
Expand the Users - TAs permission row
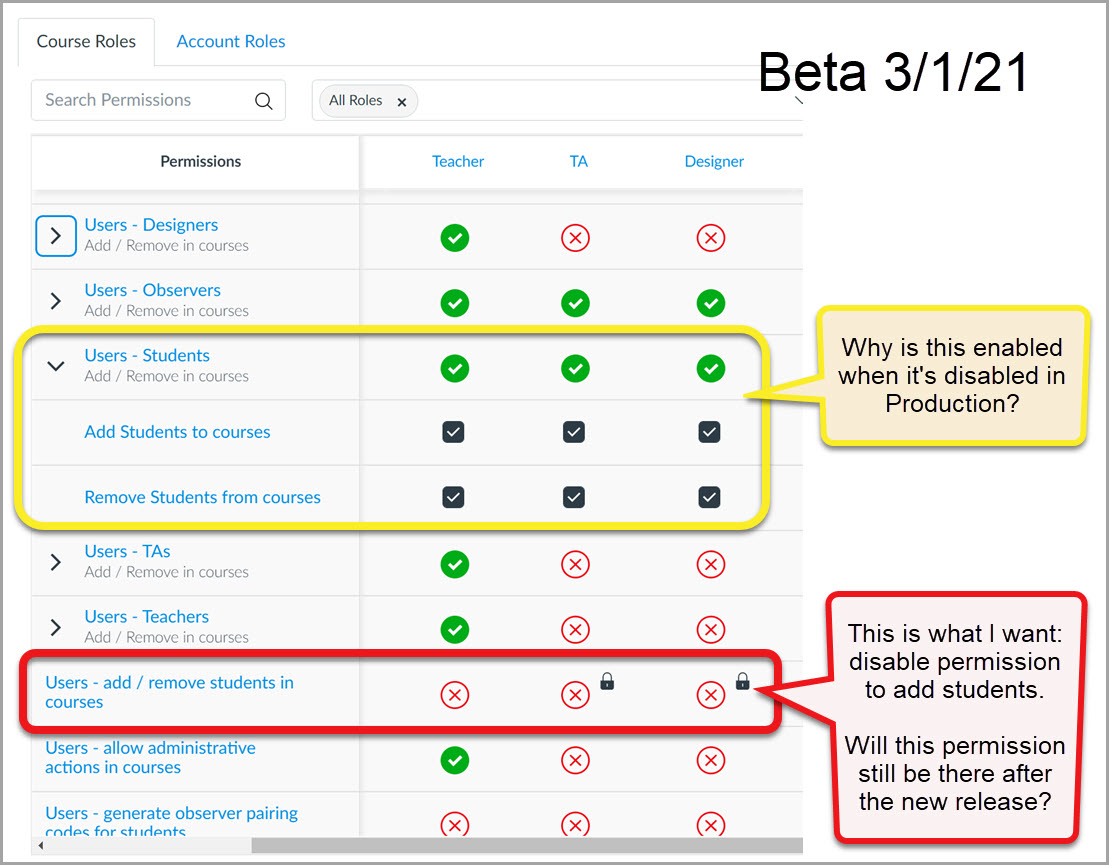pos(56,562)
